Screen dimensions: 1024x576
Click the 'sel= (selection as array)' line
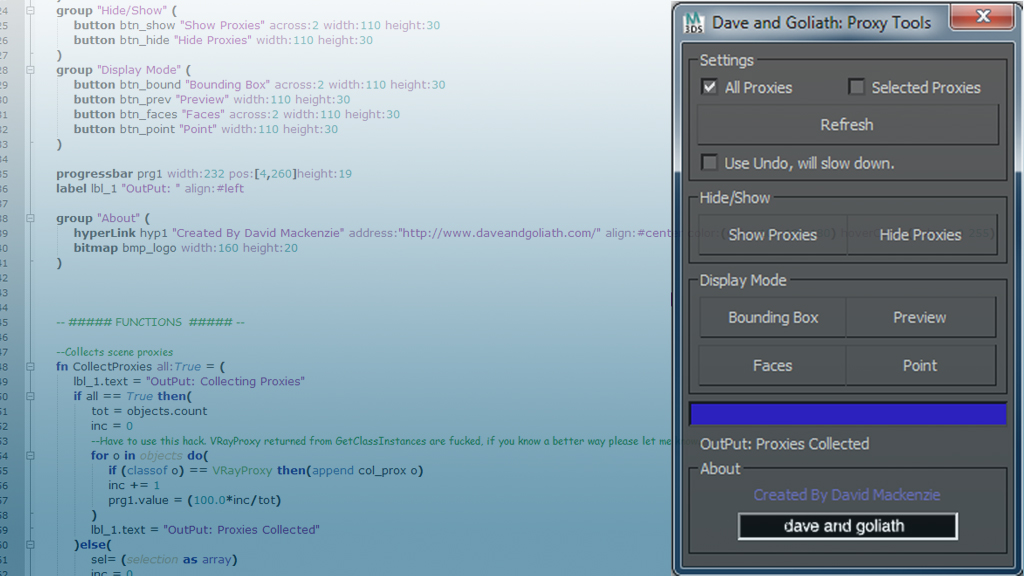click(164, 560)
